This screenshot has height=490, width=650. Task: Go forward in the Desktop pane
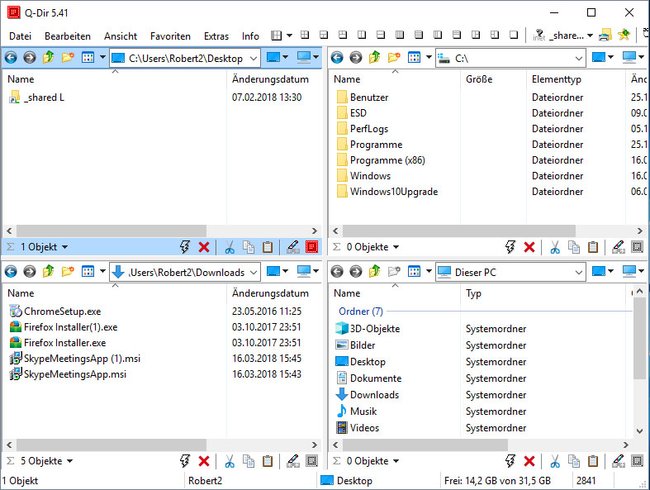tap(29, 58)
